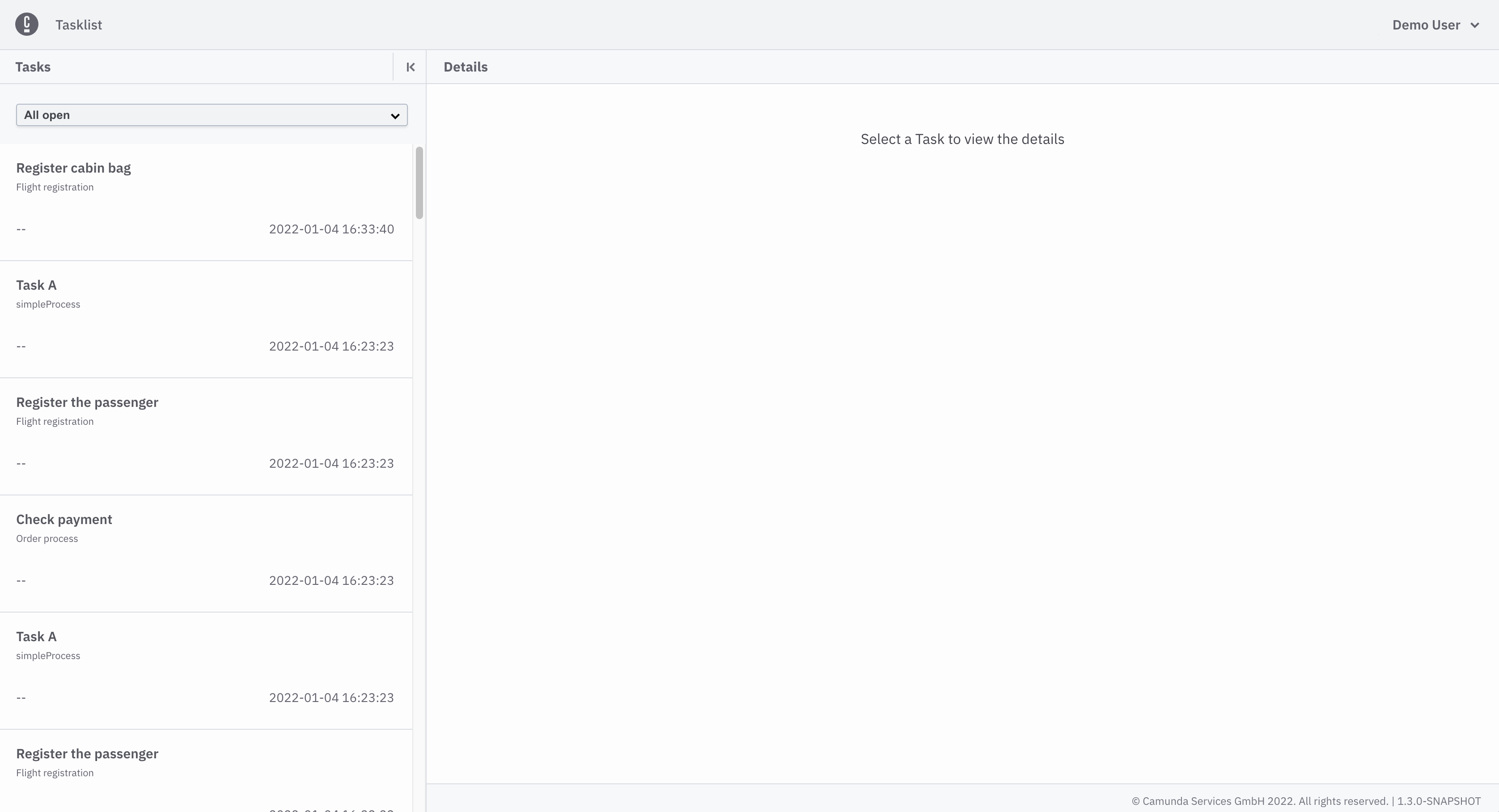
Task: Select the Check payment task
Action: [64, 520]
